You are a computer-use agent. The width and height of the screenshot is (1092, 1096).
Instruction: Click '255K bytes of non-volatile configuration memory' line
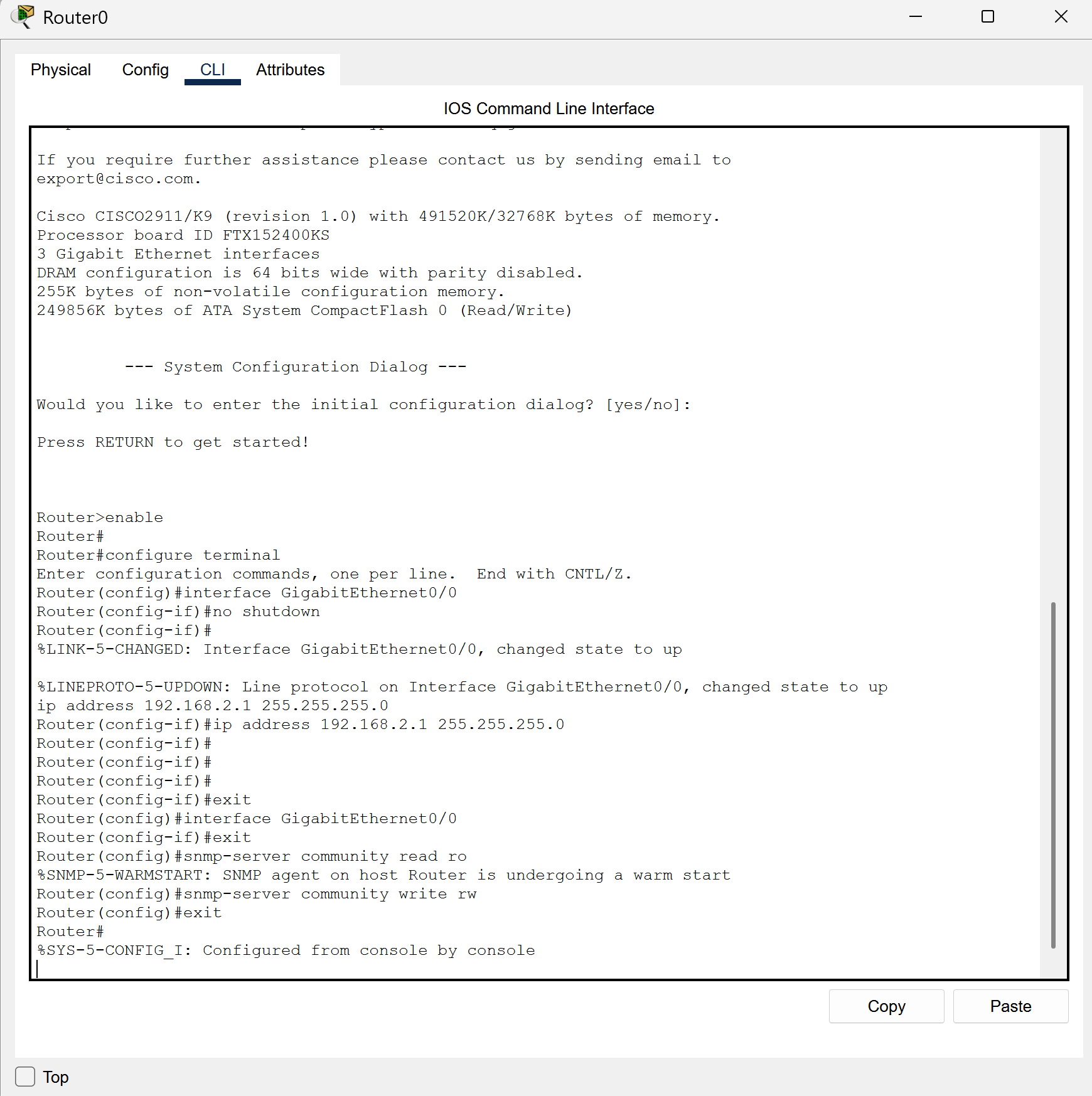[x=270, y=292]
